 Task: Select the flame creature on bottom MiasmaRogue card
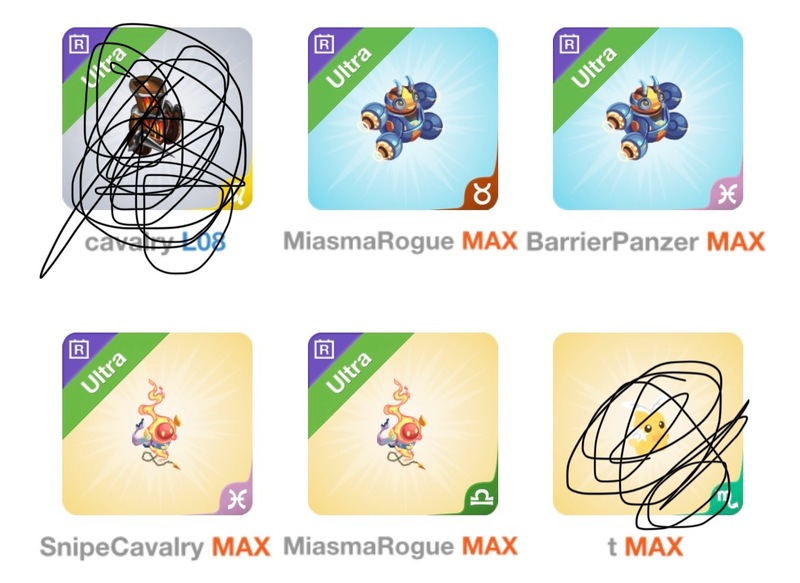[403, 424]
